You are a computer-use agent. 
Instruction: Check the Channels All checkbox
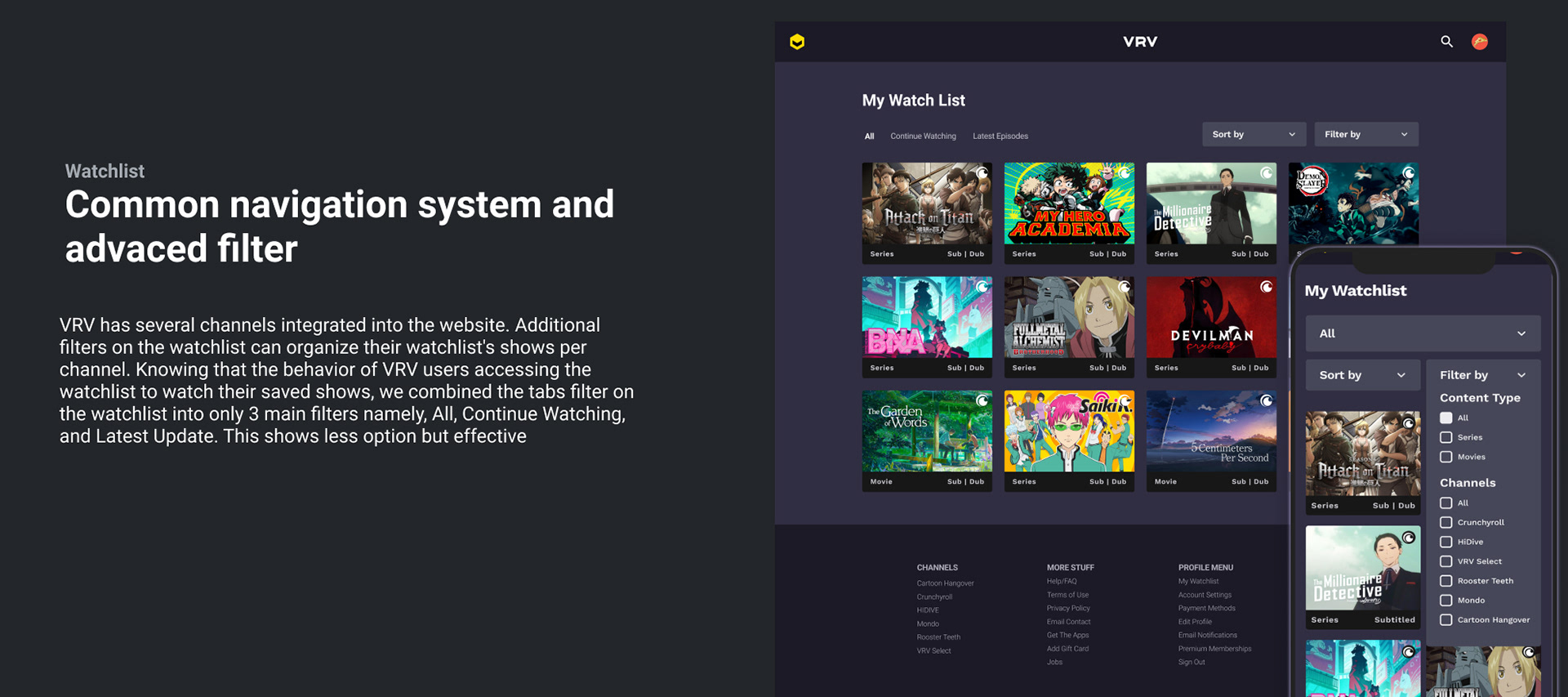point(1446,503)
